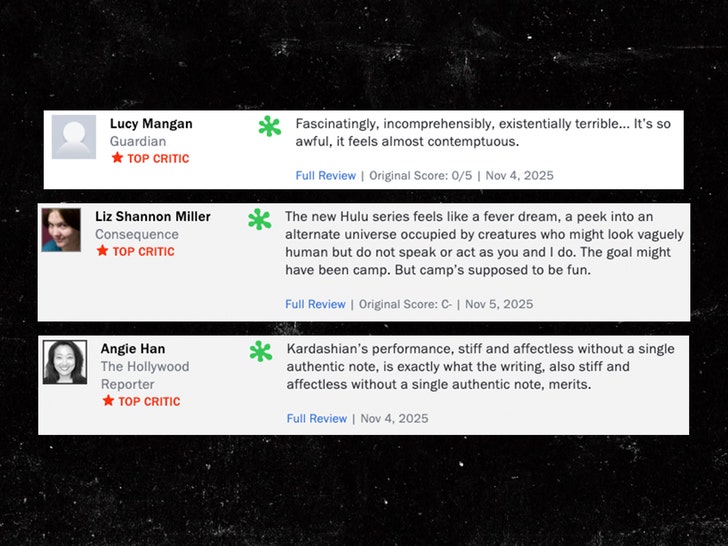The width and height of the screenshot is (728, 546).
Task: Click Top Critic star beside Angie Han
Action: 108,401
